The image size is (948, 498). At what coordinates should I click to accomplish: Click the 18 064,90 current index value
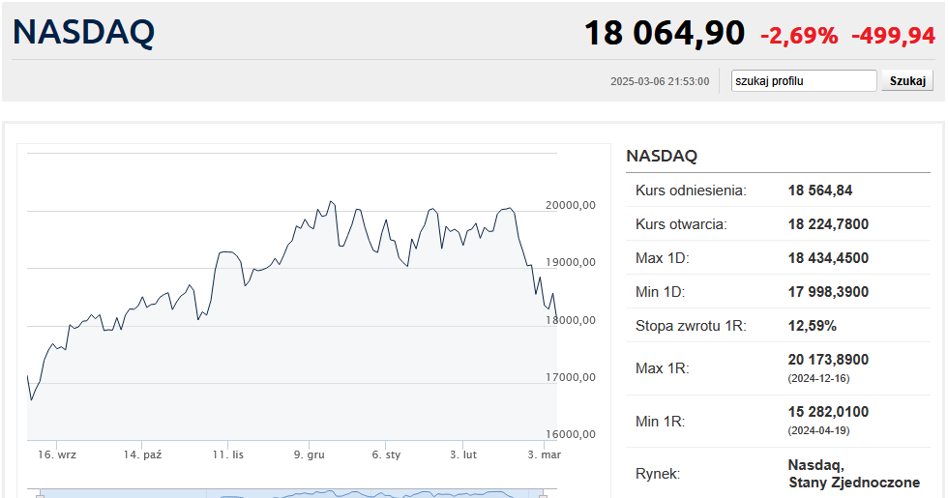[664, 33]
